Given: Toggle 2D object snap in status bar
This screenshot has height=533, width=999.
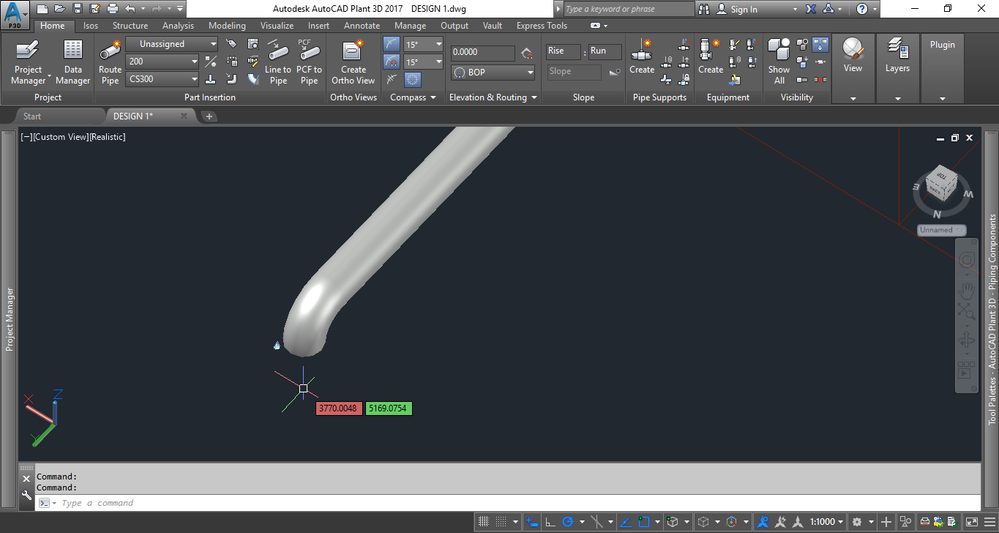Looking at the screenshot, I should click(x=643, y=522).
